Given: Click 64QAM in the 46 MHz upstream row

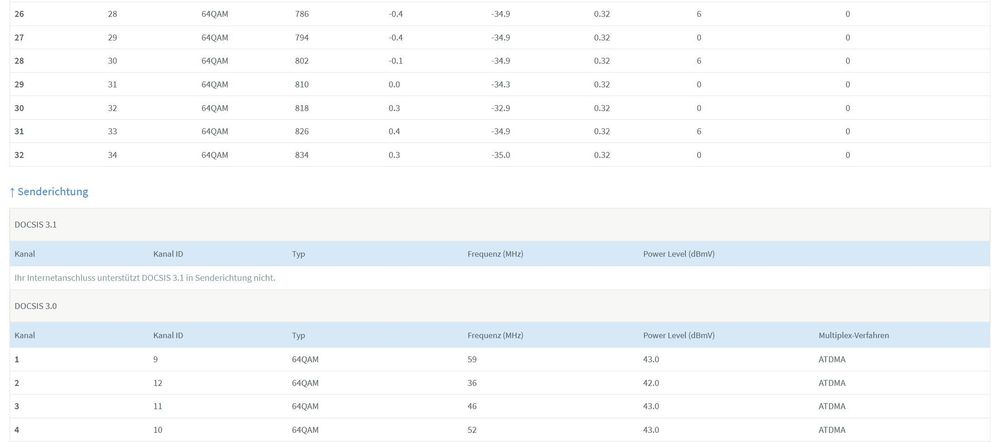Looking at the screenshot, I should pos(305,406).
